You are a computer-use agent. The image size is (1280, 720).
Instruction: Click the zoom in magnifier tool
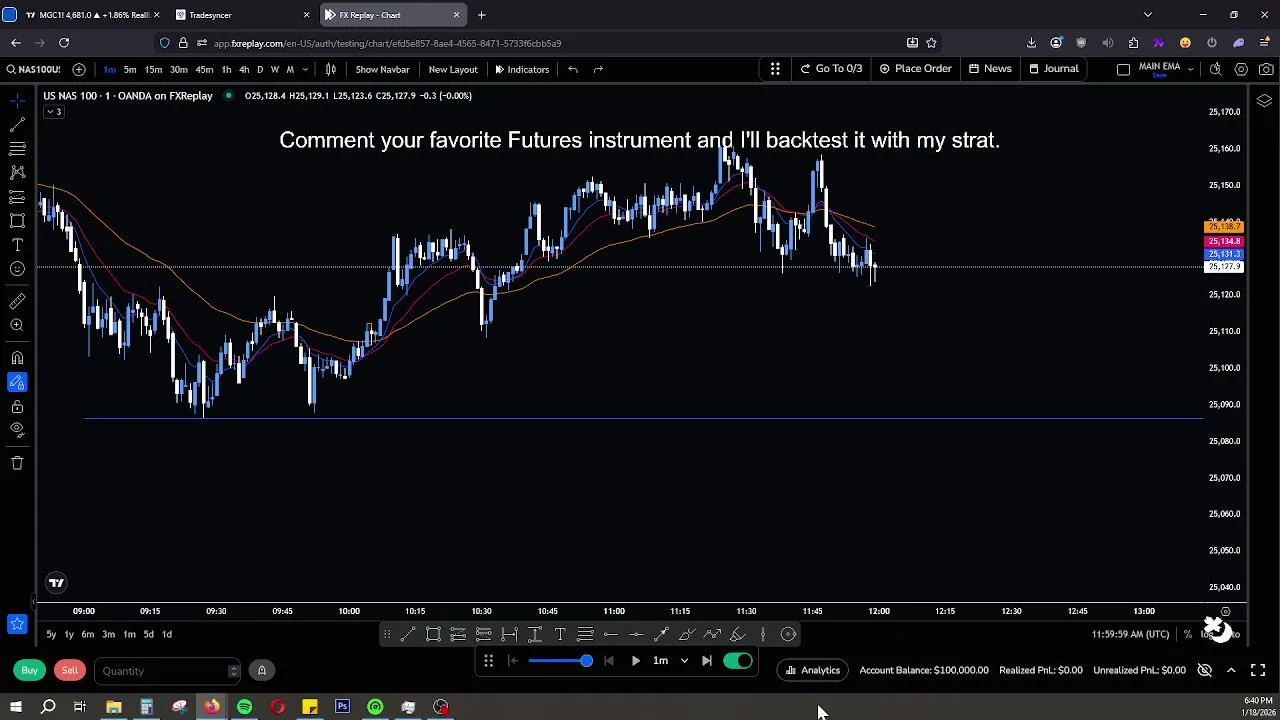[17, 325]
